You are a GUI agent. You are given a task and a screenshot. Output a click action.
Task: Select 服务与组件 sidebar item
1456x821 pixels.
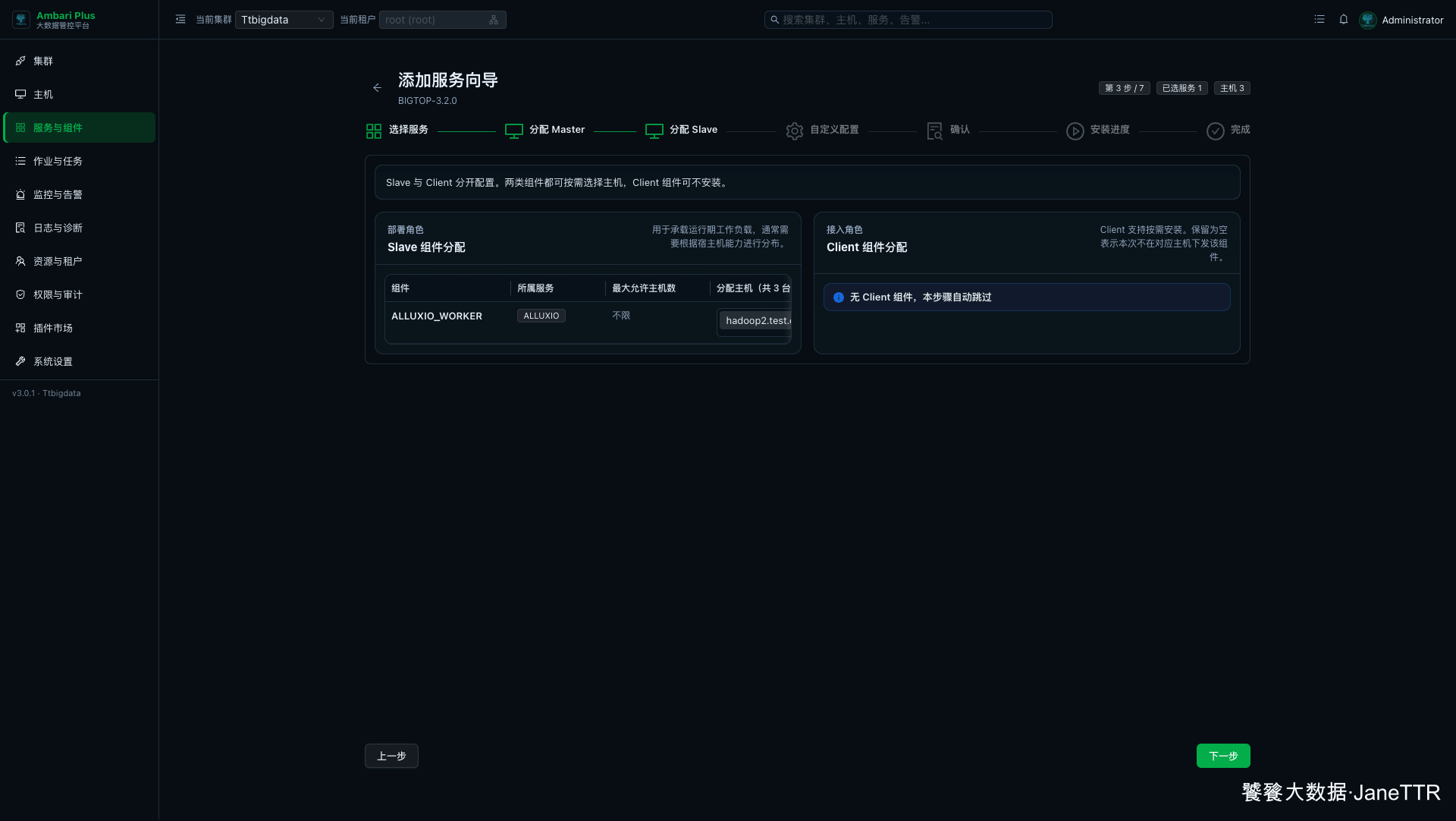pos(80,127)
